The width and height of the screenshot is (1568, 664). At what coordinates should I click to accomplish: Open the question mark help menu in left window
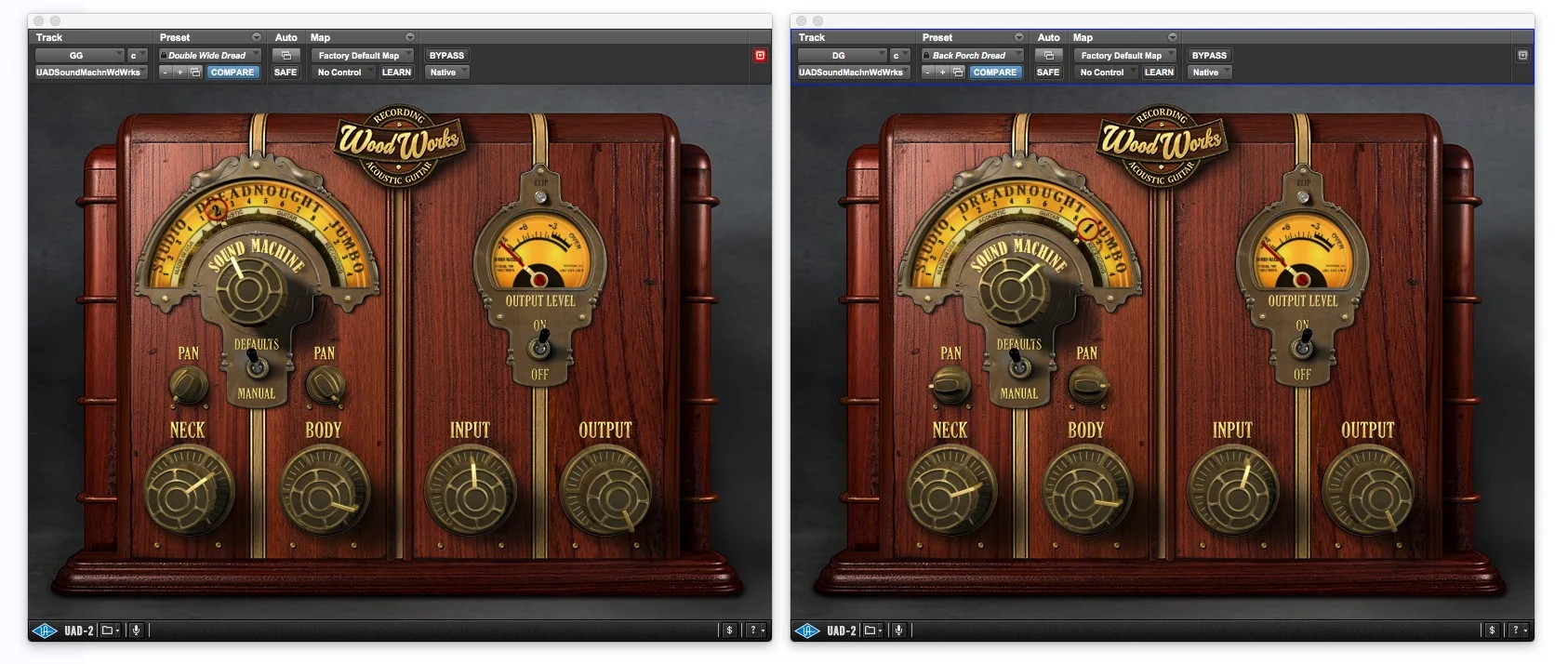(x=757, y=631)
